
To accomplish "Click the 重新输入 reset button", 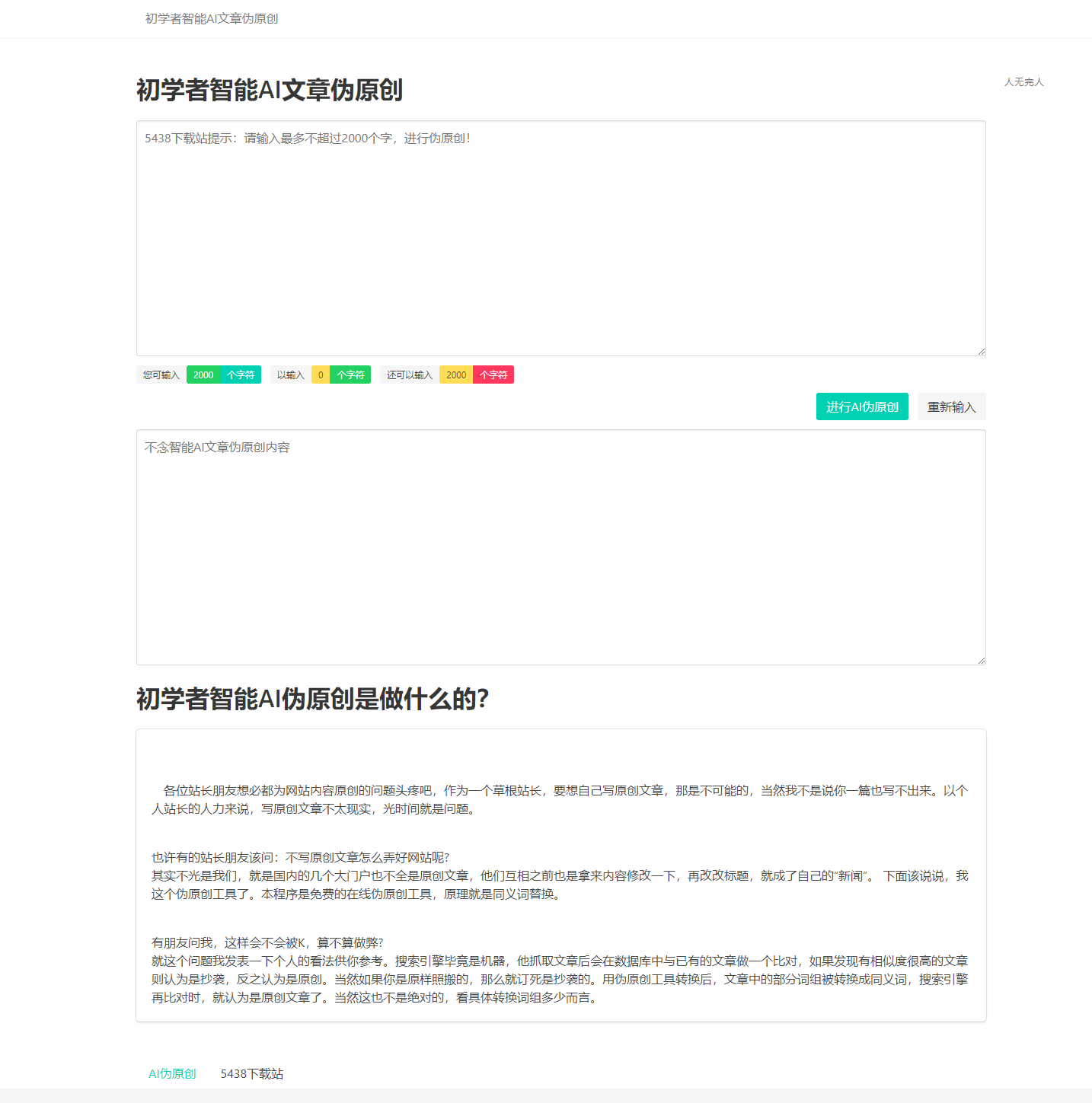I will (x=951, y=406).
